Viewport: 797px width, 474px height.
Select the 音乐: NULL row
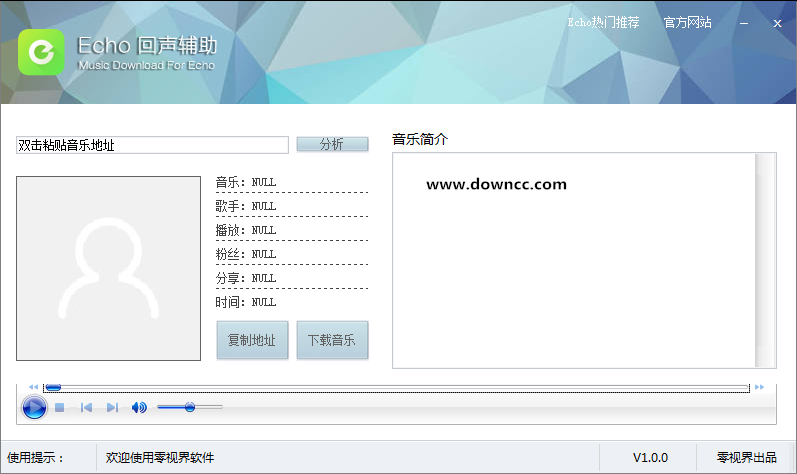coord(292,182)
